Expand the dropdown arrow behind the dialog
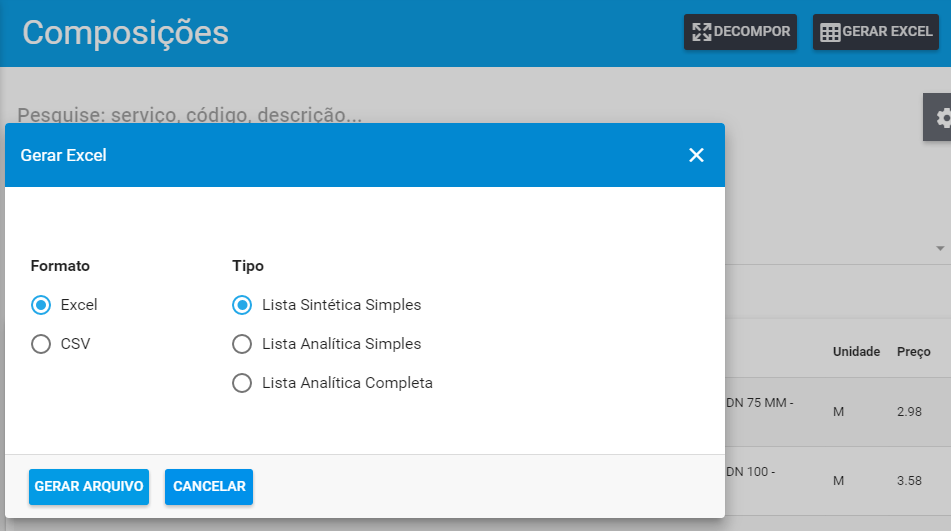The height and width of the screenshot is (531, 951). 940,249
